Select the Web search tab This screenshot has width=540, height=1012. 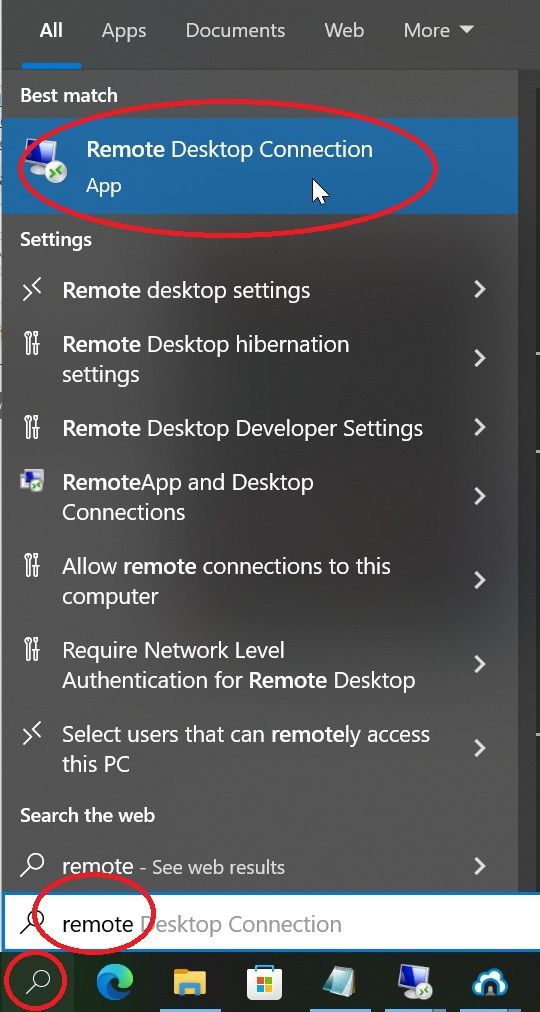pyautogui.click(x=344, y=30)
